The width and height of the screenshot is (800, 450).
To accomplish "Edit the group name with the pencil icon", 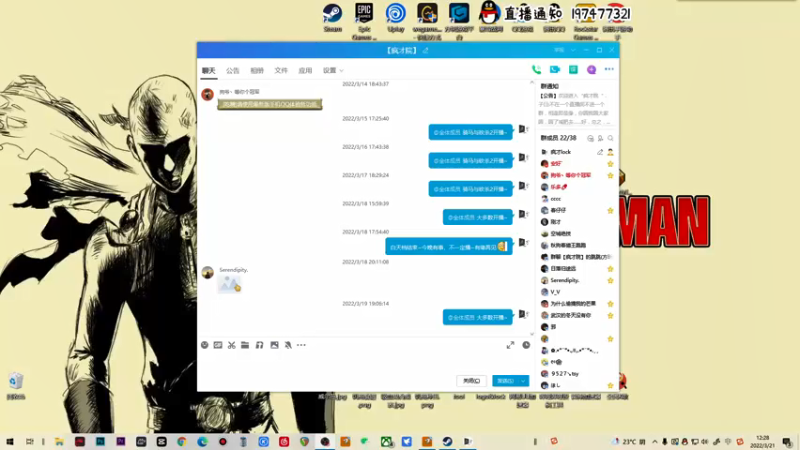I will (425, 51).
